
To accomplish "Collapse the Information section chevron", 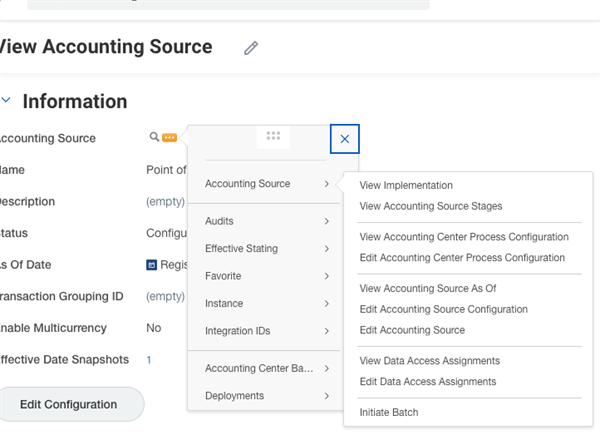I will point(6,100).
